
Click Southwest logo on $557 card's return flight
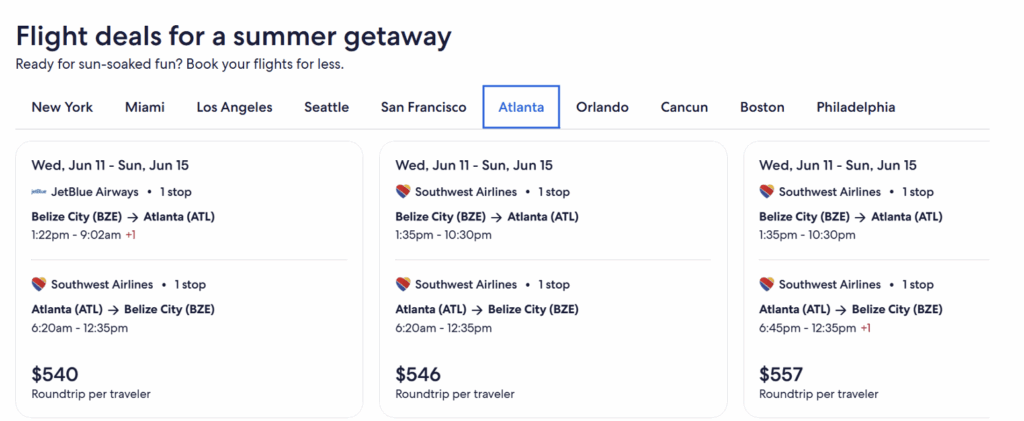tap(767, 285)
